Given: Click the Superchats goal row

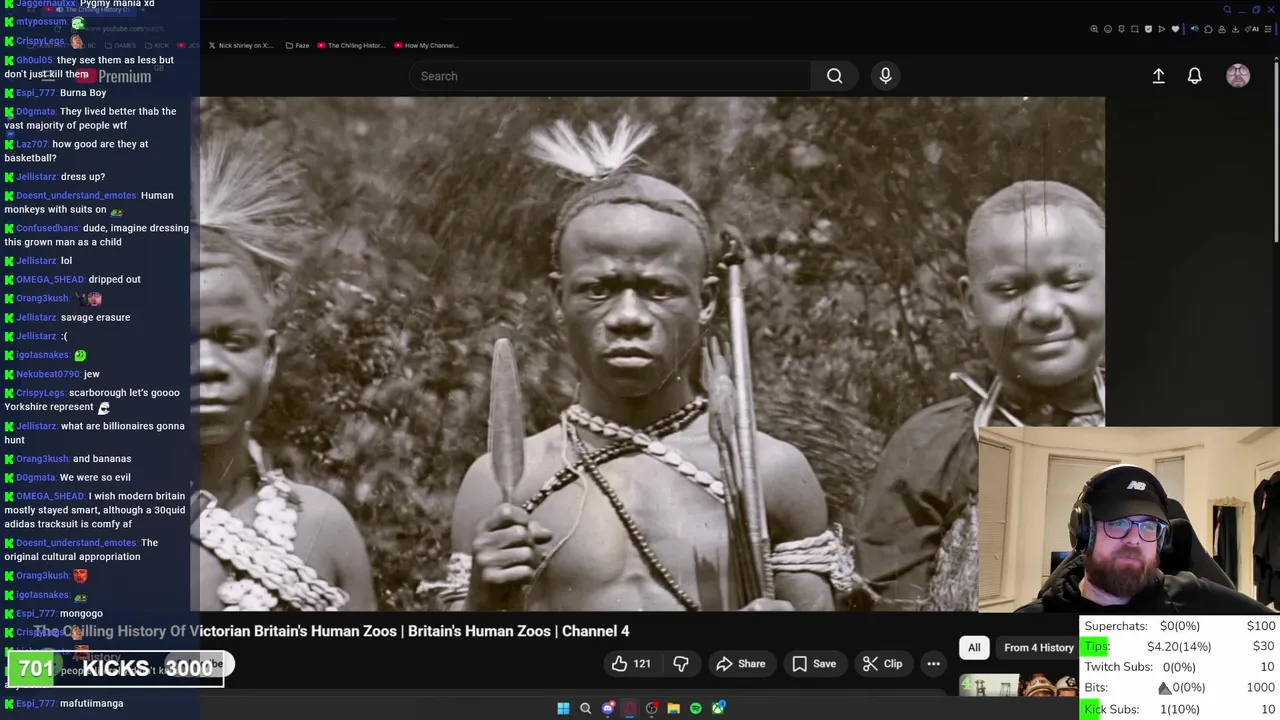Looking at the screenshot, I should pos(1180,626).
